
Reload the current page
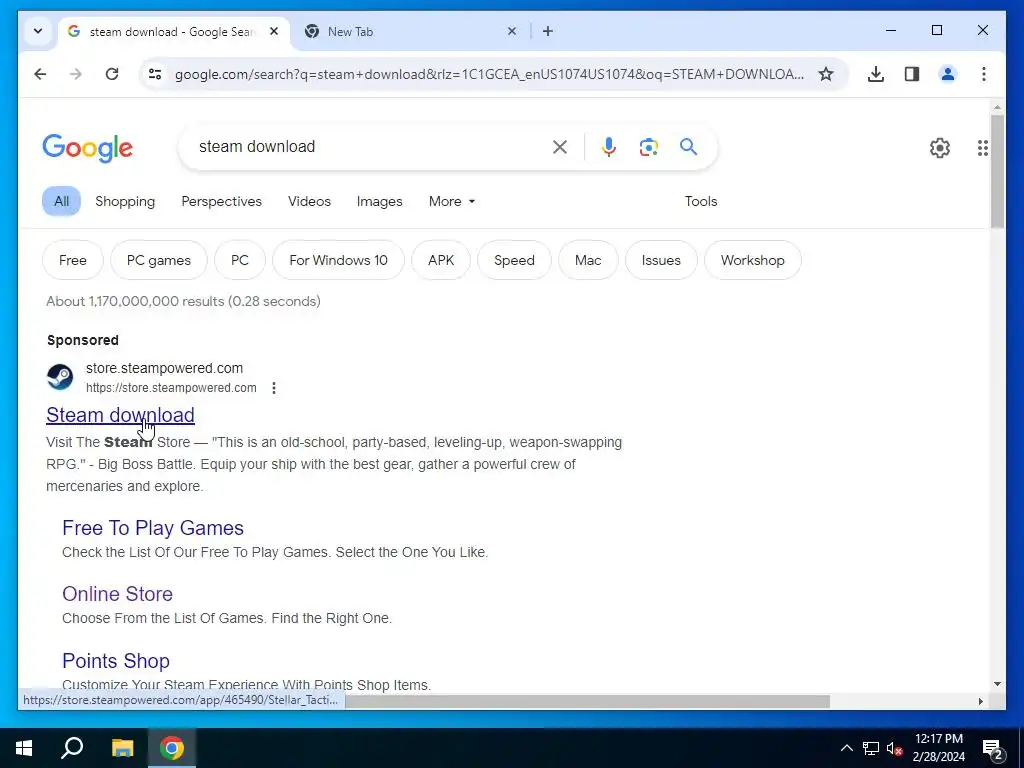coord(112,74)
